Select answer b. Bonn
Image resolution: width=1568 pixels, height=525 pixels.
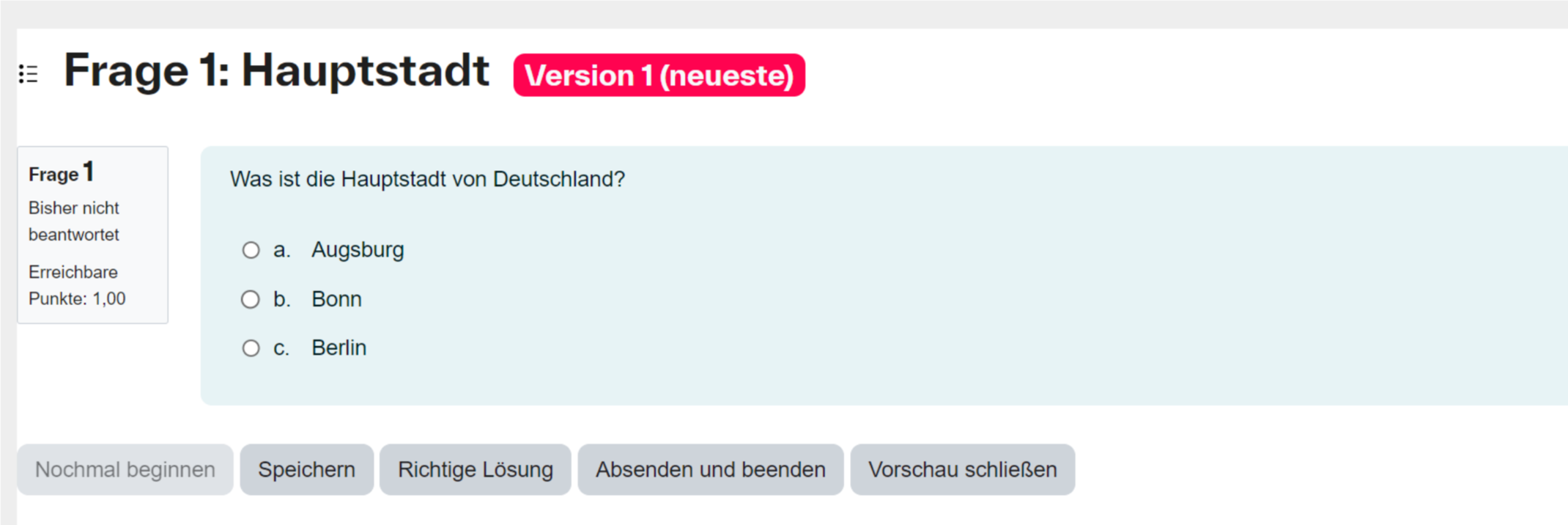click(251, 299)
